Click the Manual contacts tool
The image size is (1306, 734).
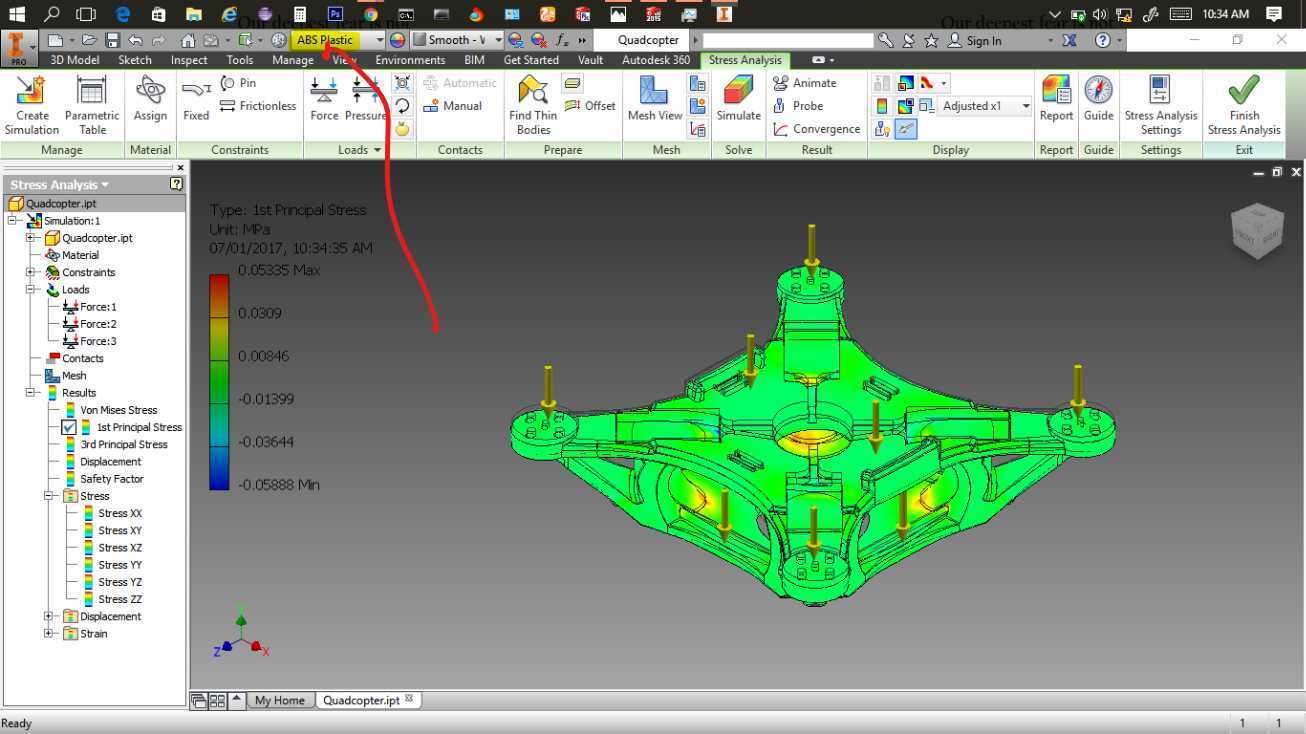(x=453, y=106)
